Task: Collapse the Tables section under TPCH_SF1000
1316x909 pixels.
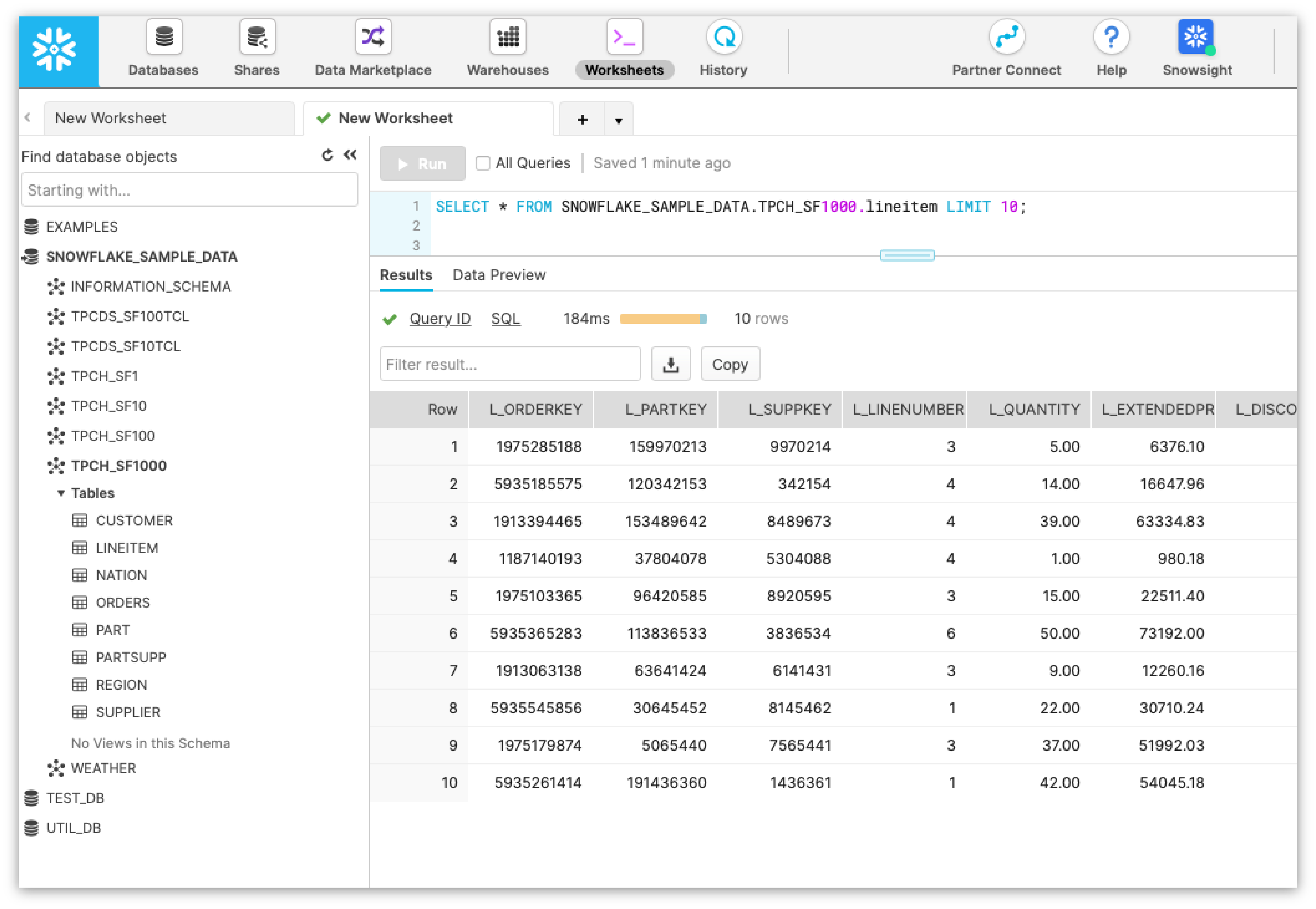Action: pyautogui.click(x=62, y=493)
